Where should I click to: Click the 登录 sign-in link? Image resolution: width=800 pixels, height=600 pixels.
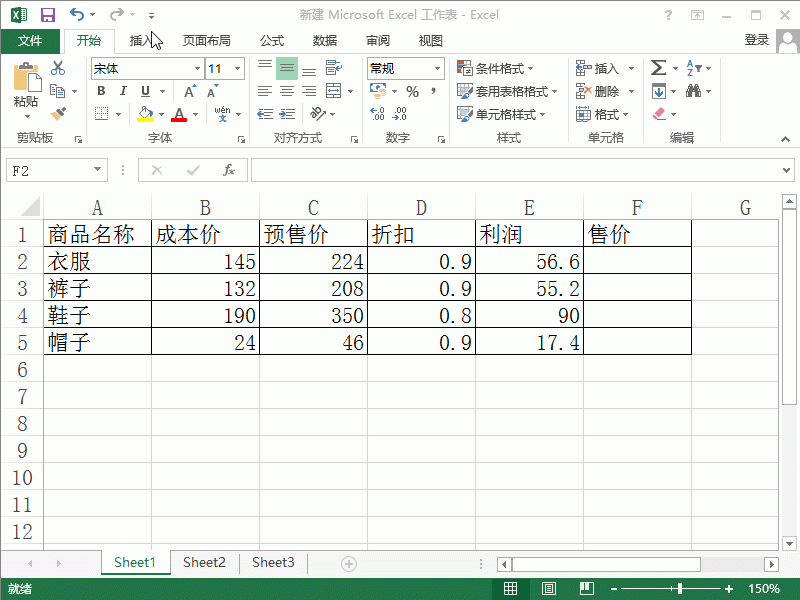click(758, 41)
